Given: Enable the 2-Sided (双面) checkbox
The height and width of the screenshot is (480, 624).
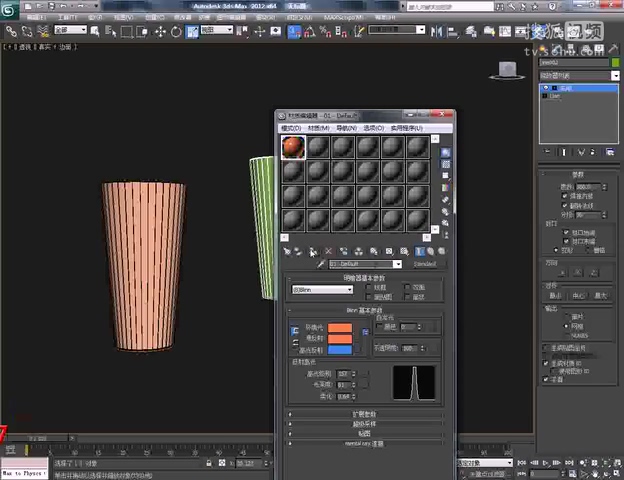Looking at the screenshot, I should (408, 286).
